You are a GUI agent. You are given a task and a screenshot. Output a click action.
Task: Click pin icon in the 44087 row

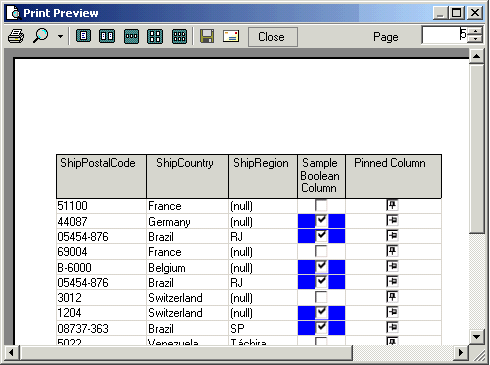click(x=392, y=220)
